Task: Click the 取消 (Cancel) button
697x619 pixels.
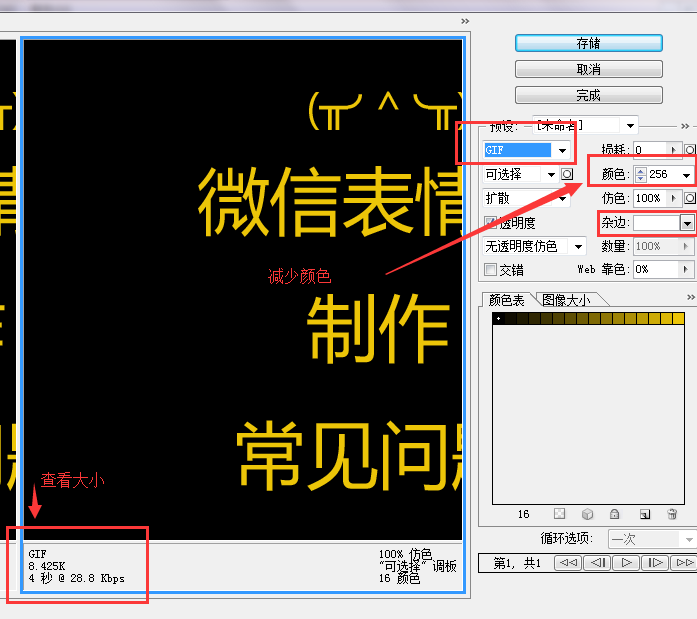Action: click(589, 69)
